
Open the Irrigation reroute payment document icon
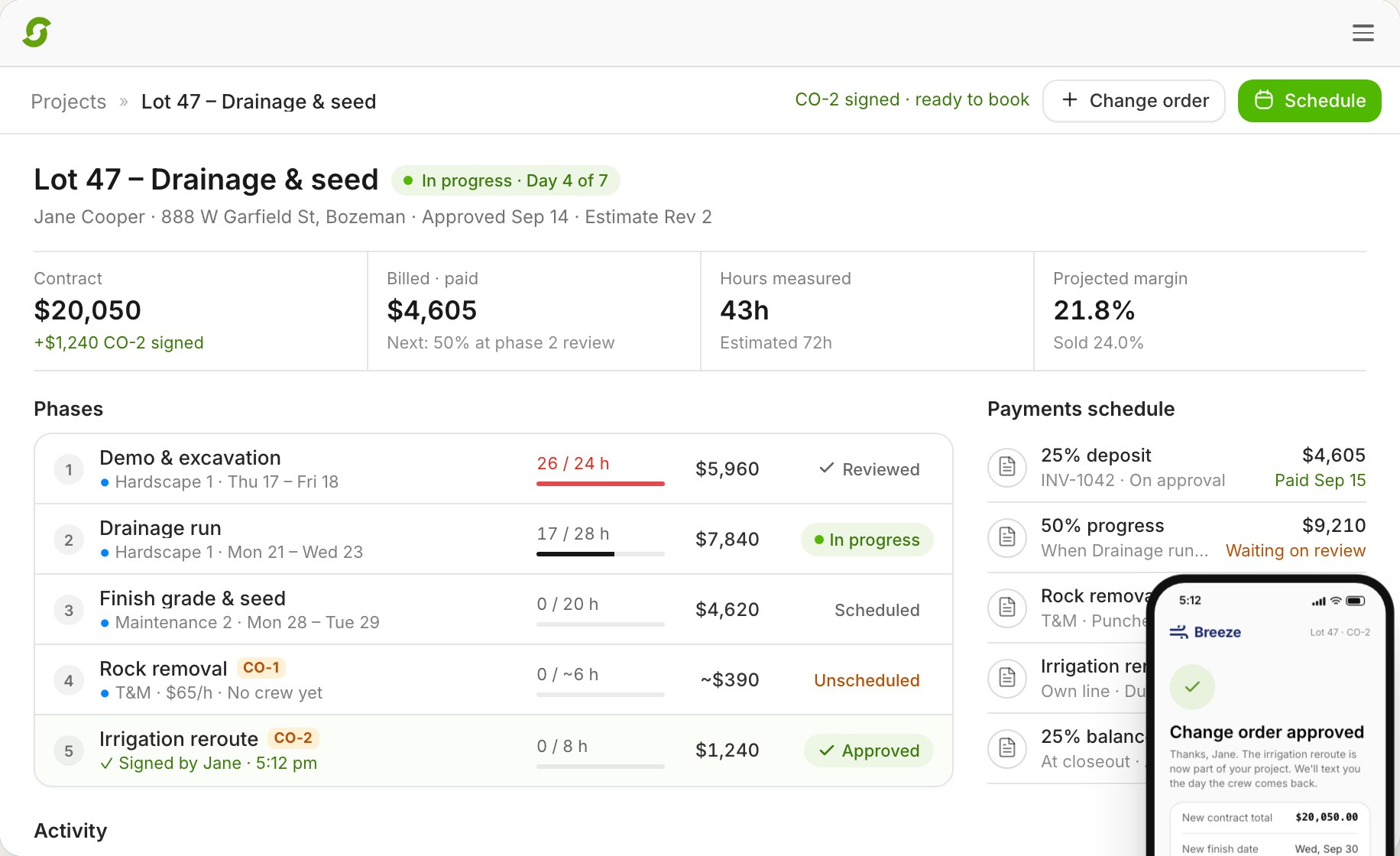coord(1007,678)
